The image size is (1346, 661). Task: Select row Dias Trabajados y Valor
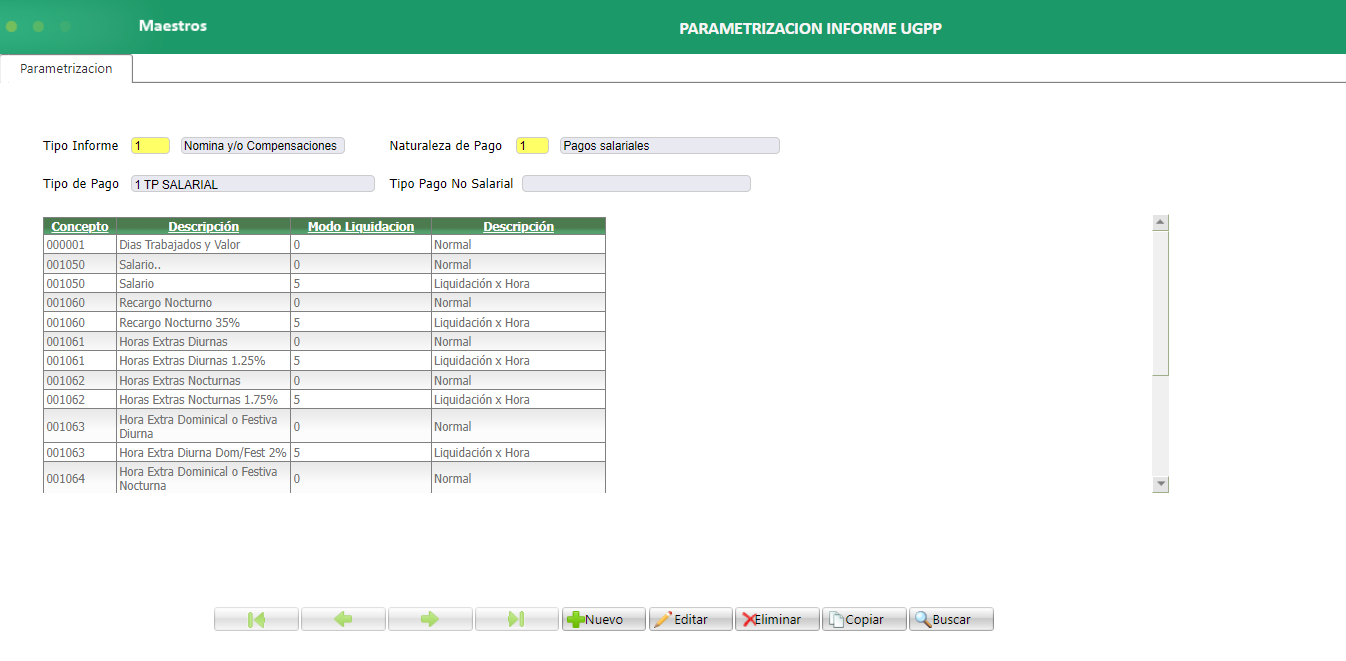324,245
